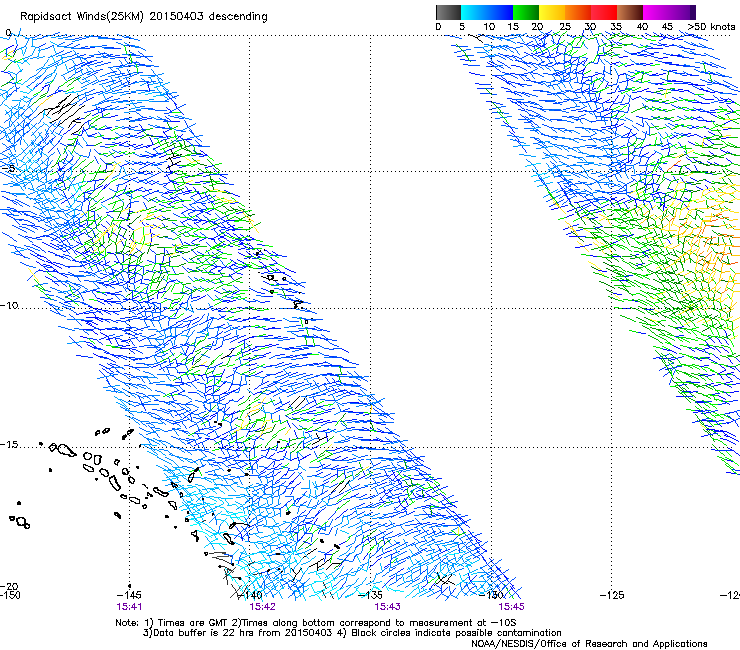
Task: Click the '-140' longitude axis label
Action: [251, 595]
